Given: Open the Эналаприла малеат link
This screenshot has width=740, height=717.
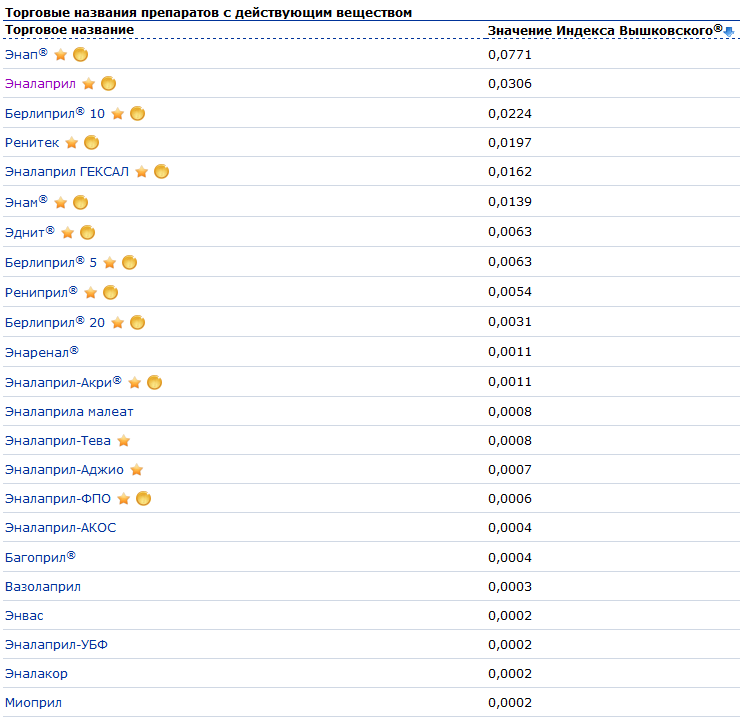Looking at the screenshot, I should 69,412.
